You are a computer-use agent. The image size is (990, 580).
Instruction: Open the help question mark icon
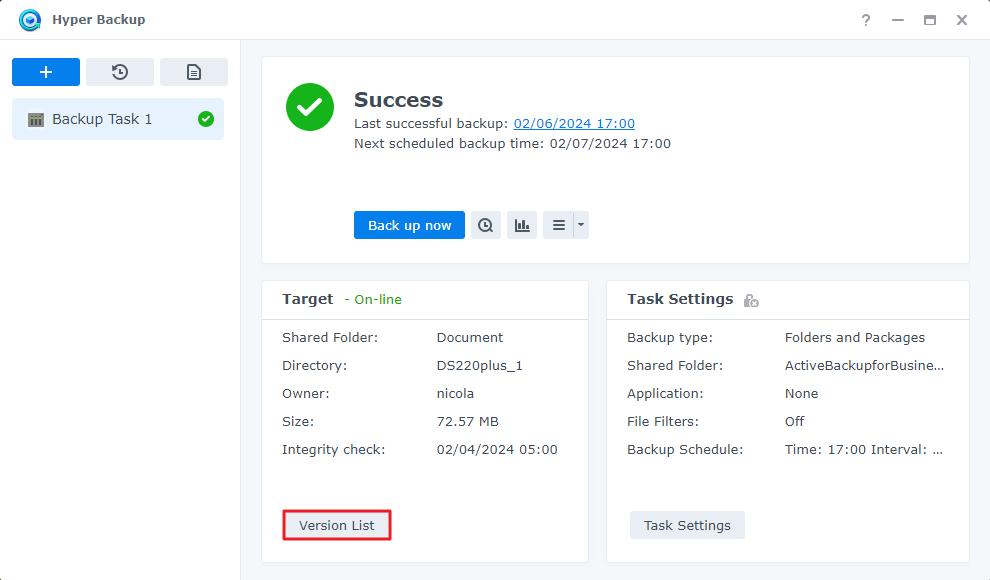pyautogui.click(x=866, y=19)
